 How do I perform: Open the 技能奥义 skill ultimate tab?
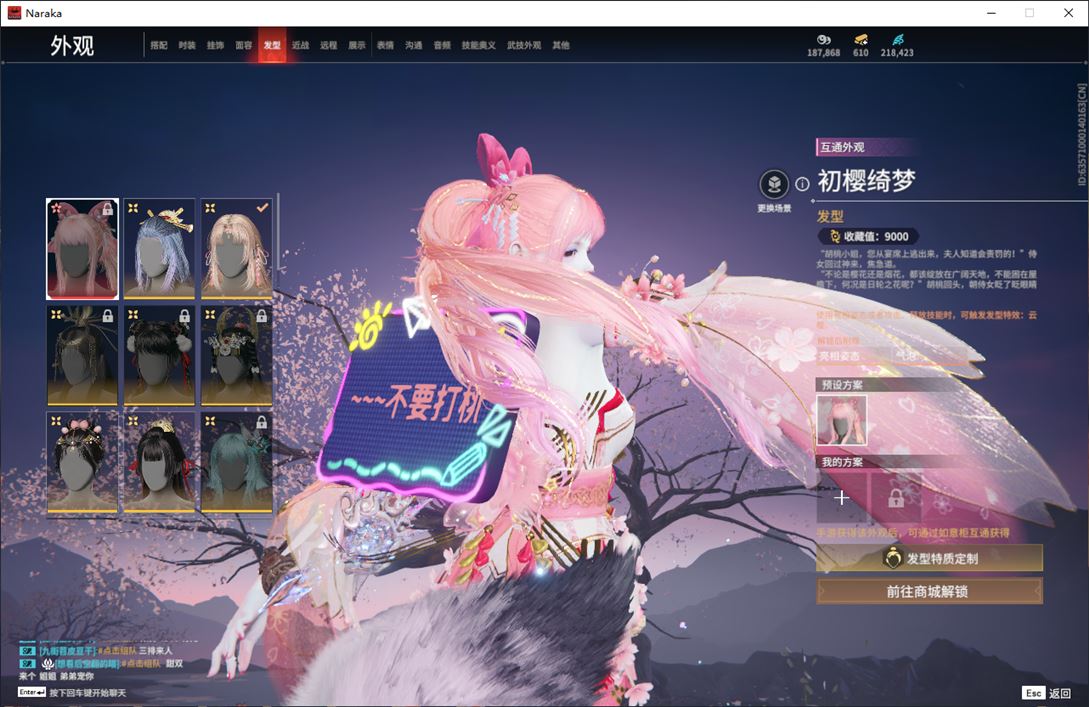click(479, 45)
